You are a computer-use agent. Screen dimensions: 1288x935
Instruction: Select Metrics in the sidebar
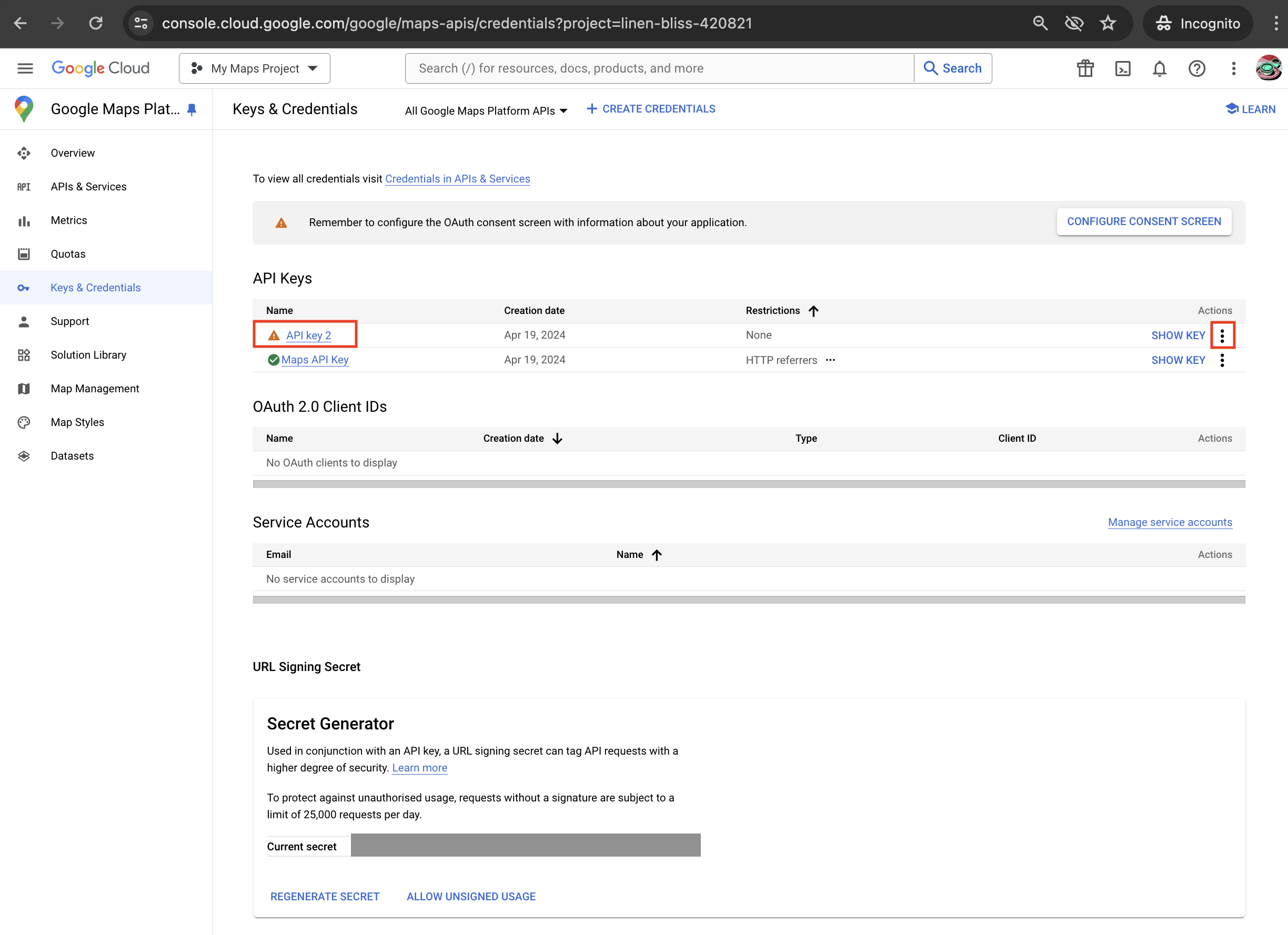tap(69, 220)
